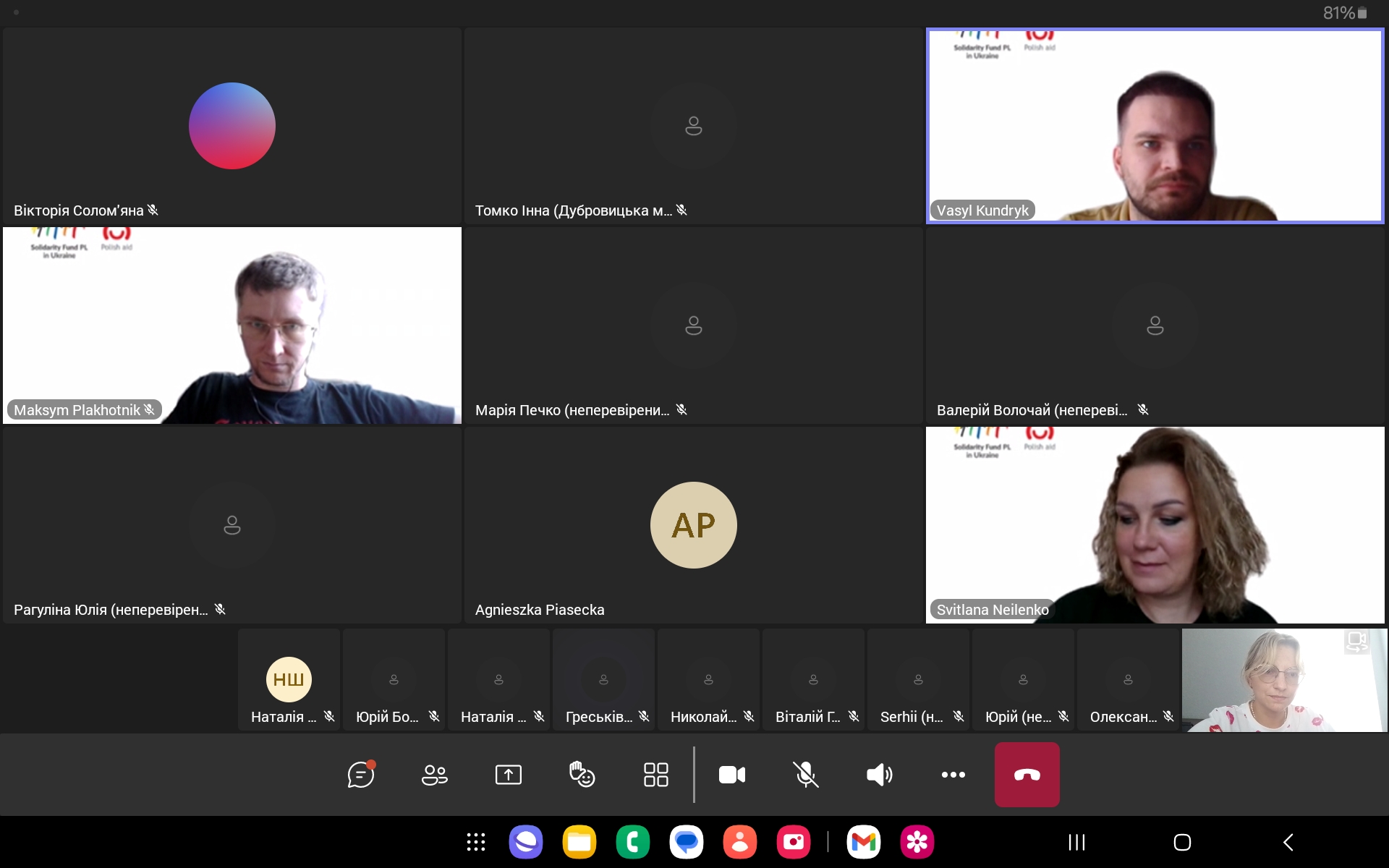Change the view layout grid

(655, 775)
